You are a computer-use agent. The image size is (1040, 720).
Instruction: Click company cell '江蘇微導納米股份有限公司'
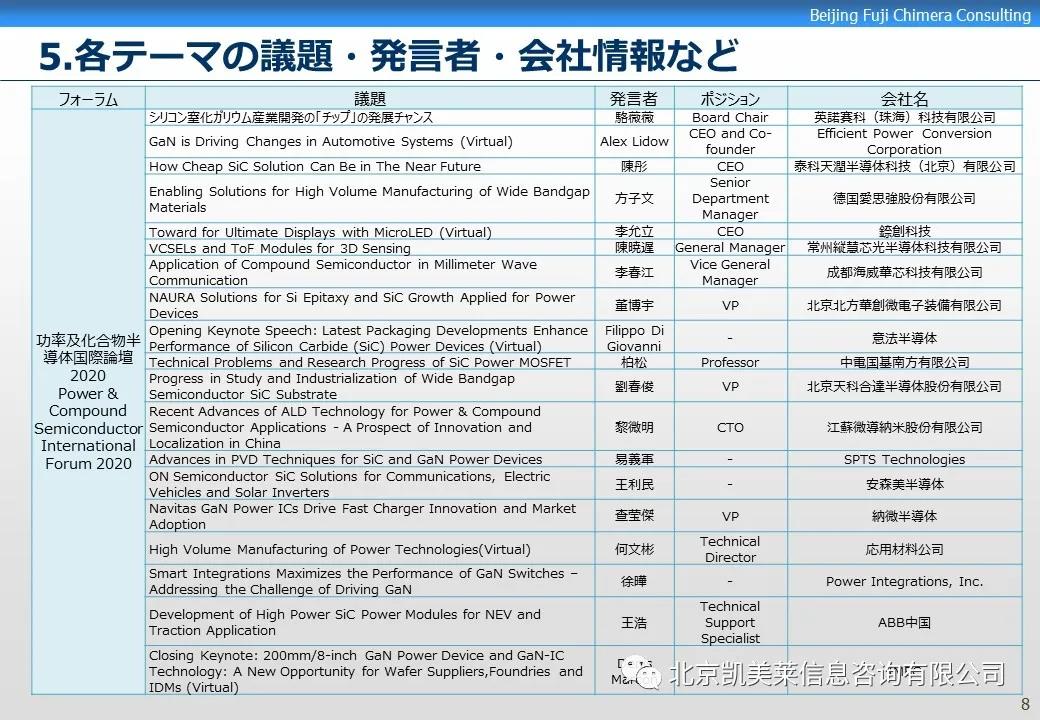pos(905,428)
